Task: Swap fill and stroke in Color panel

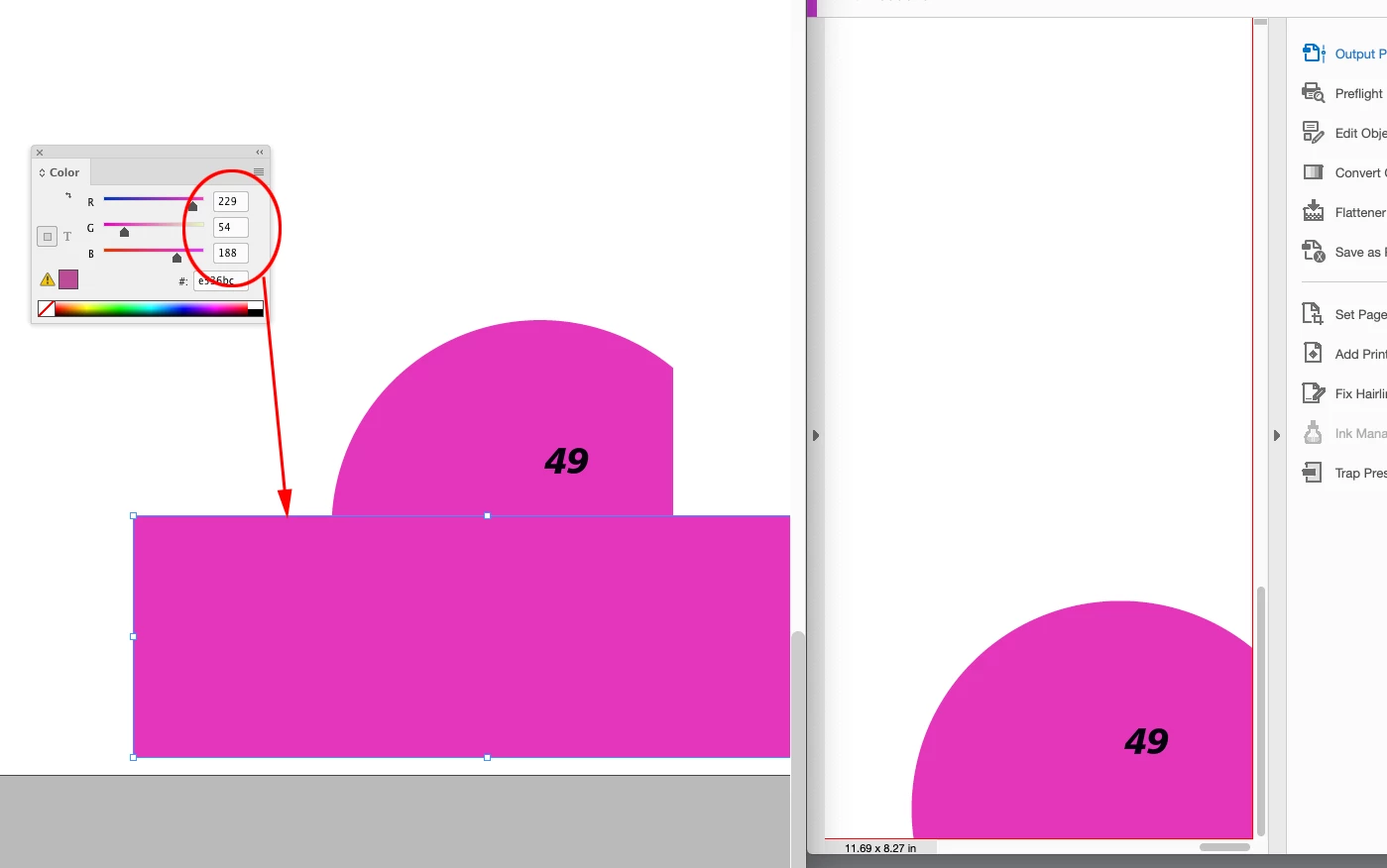Action: (68, 195)
